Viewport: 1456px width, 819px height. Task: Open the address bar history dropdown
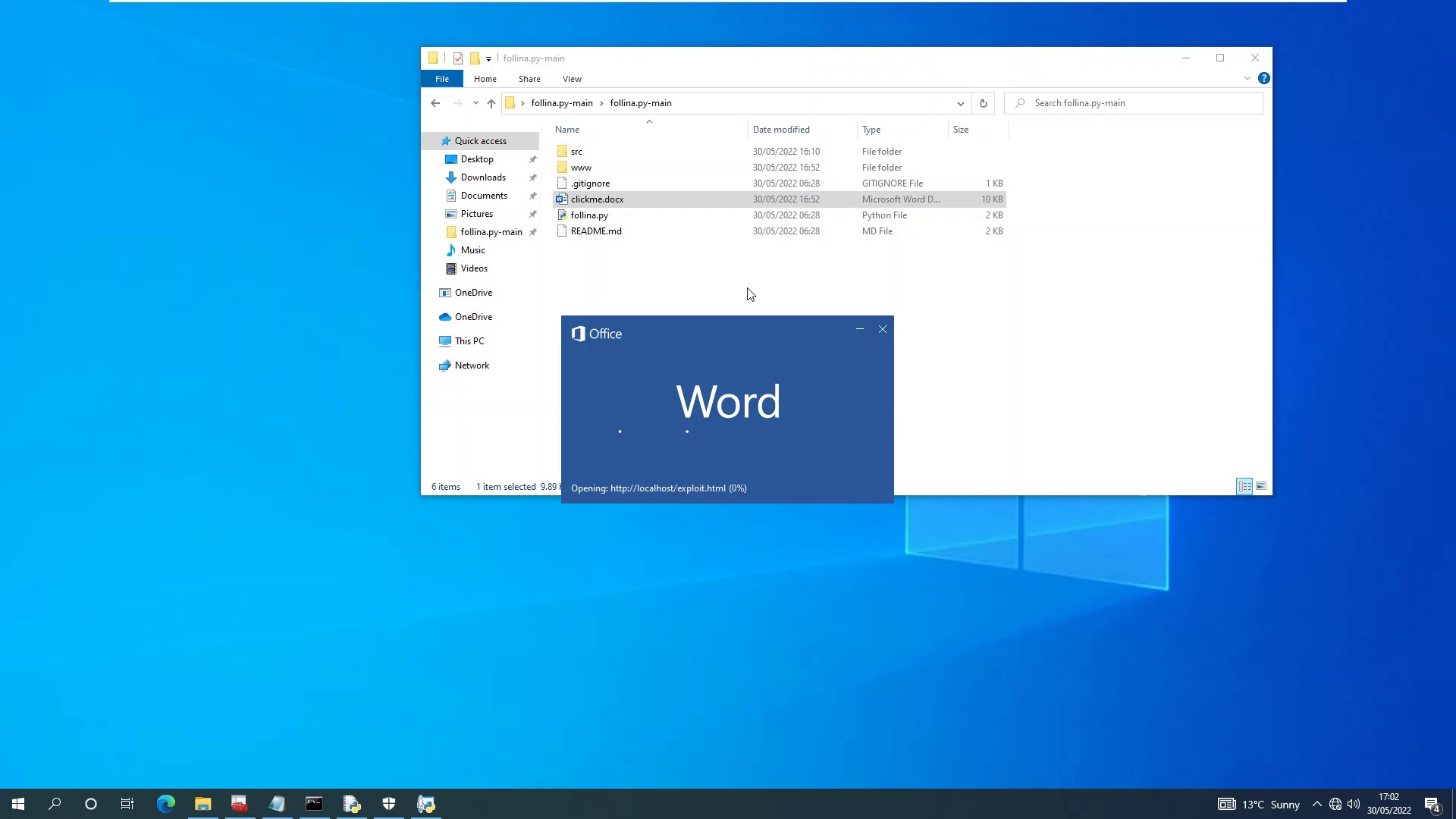(x=960, y=103)
